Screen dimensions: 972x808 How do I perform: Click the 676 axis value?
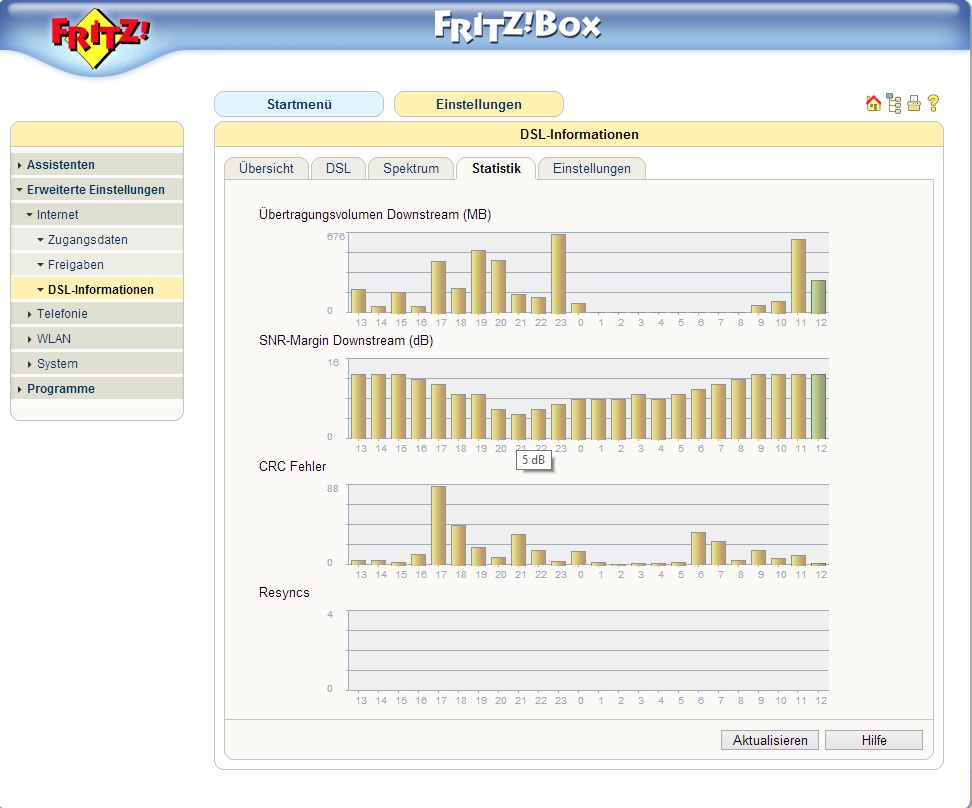pos(335,236)
